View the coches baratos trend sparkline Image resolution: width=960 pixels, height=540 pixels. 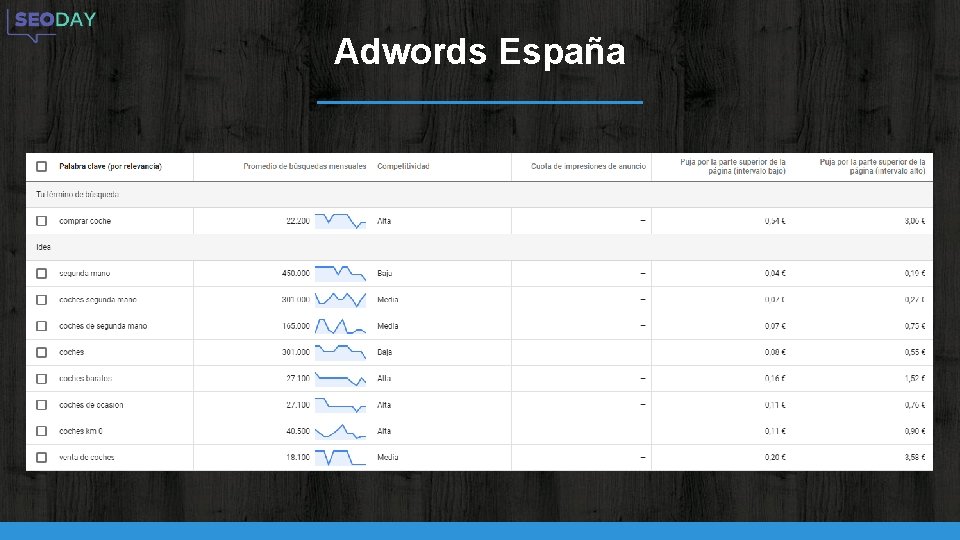point(340,379)
